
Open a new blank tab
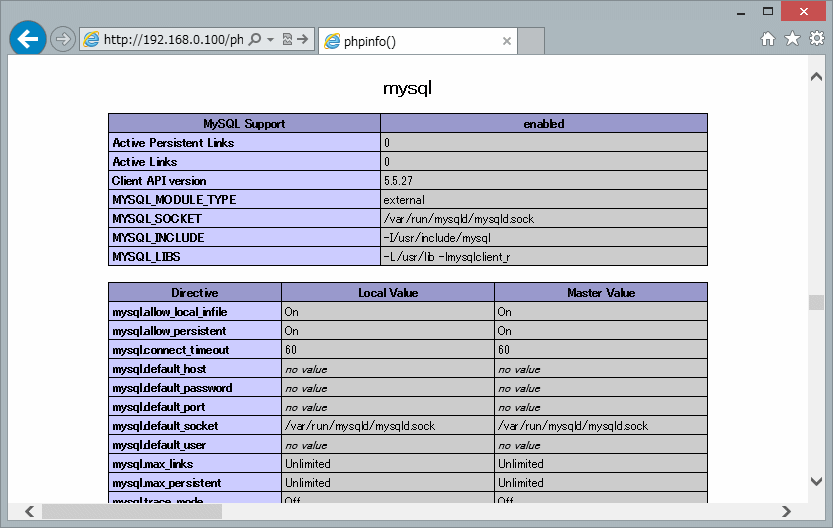point(531,41)
